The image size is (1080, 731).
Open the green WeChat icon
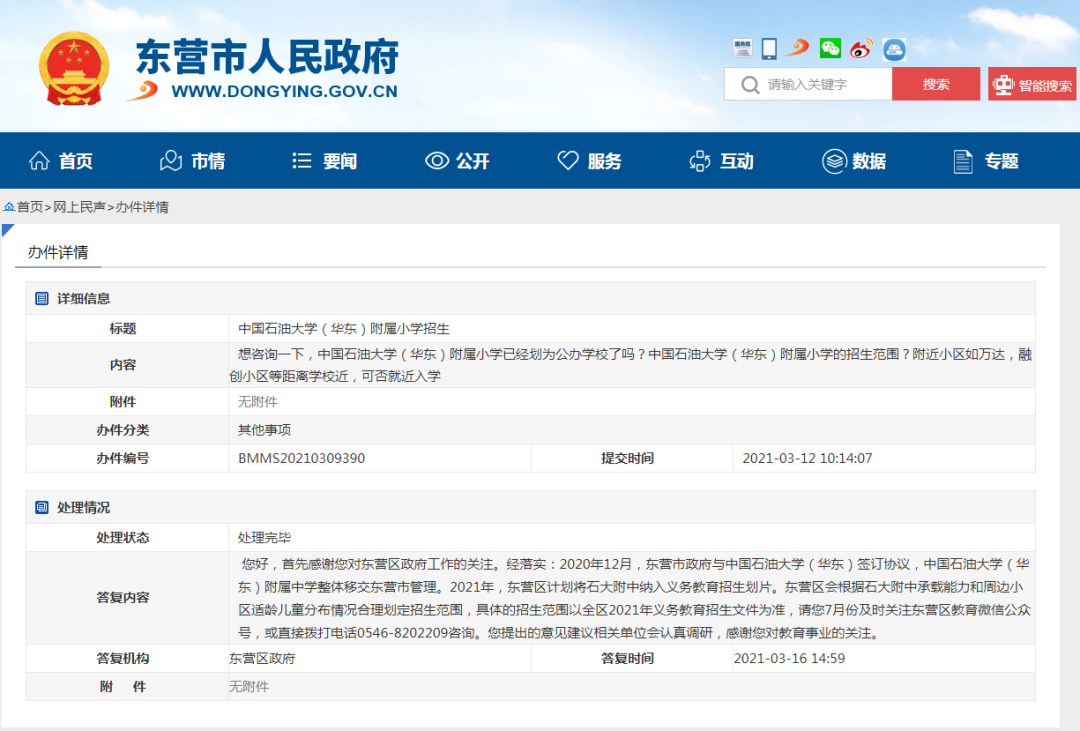tap(830, 48)
